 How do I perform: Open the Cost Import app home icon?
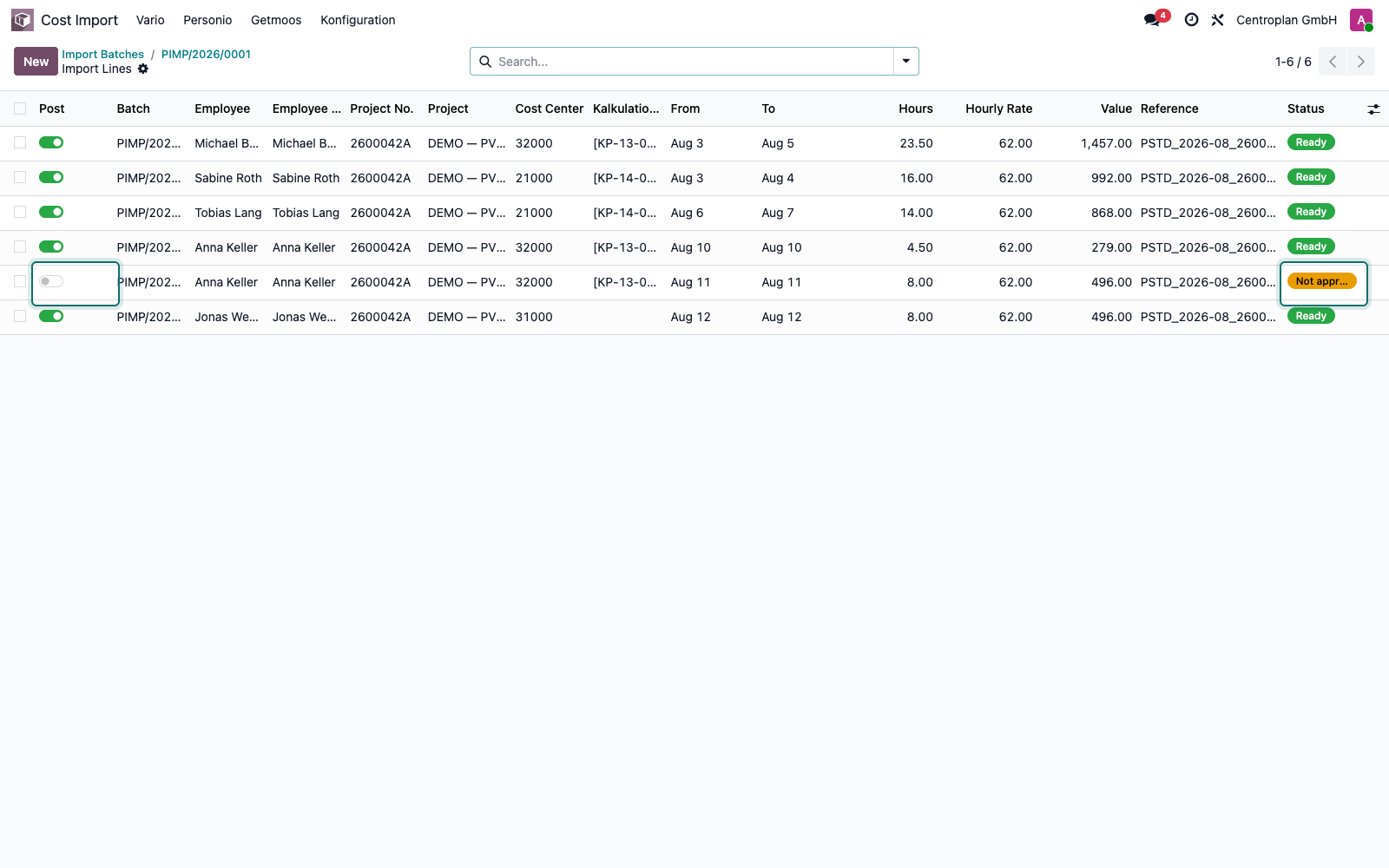click(x=23, y=20)
